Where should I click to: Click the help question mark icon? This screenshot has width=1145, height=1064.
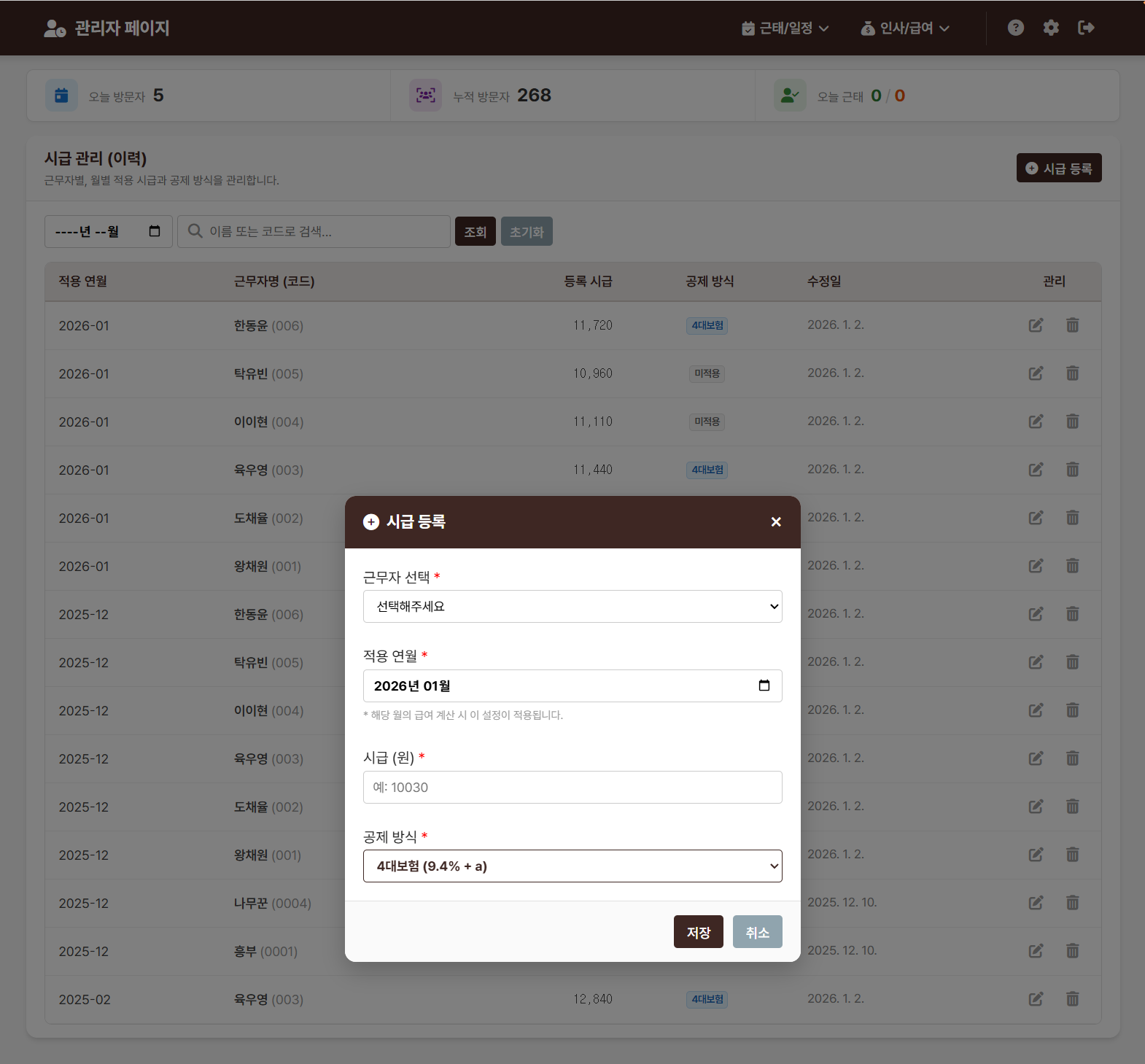(1015, 28)
